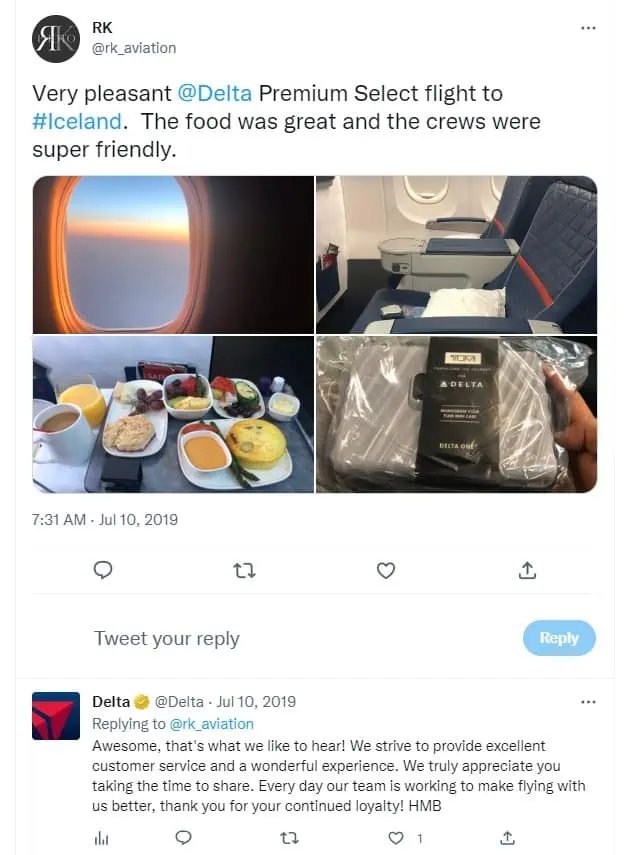633x855 pixels.
Task: Open the airplane window sunset photo
Action: pos(173,255)
